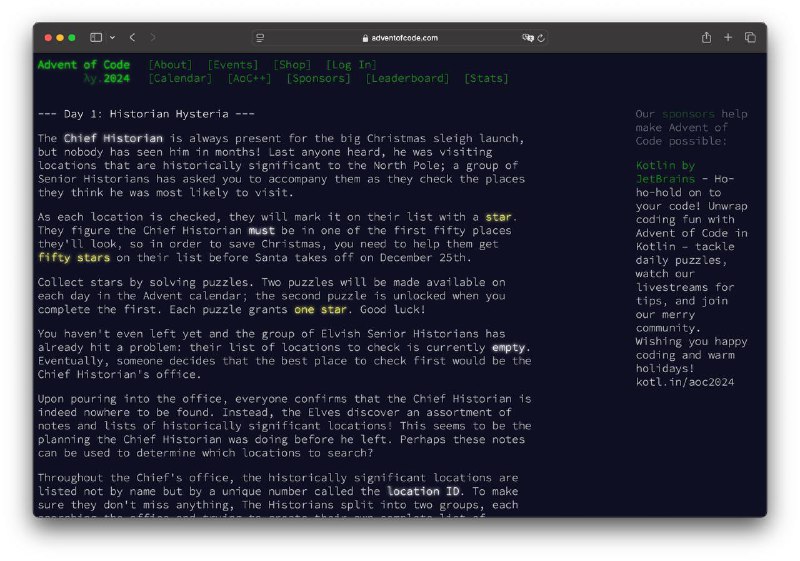
Task: Toggle the Safari sidebar icon
Action: click(96, 37)
